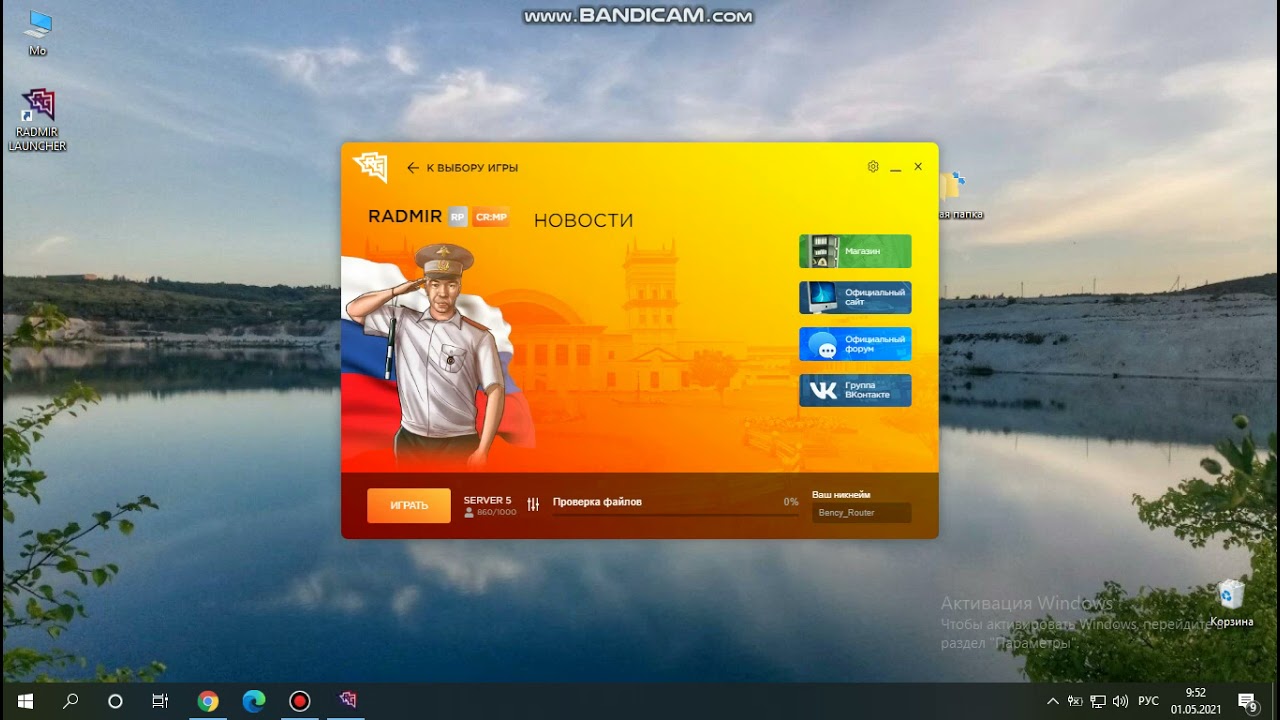This screenshot has width=1280, height=720.
Task: Select the RP game mode badge
Action: (458, 216)
